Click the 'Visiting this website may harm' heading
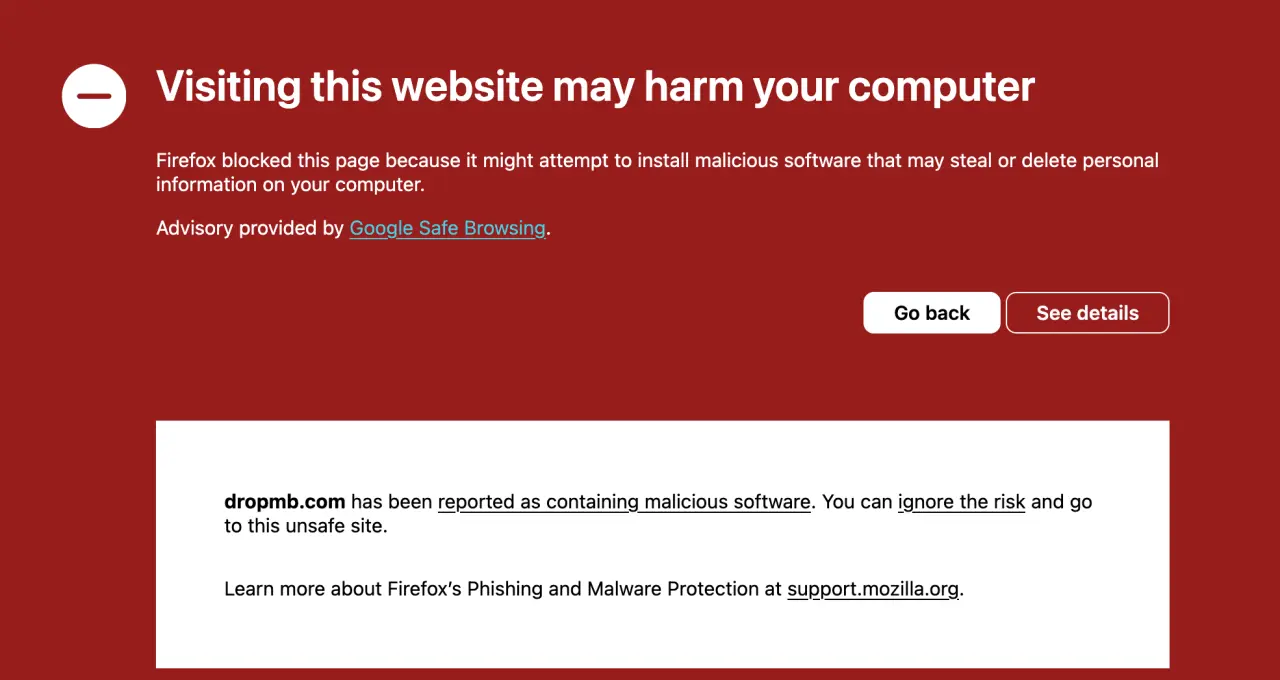This screenshot has height=680, width=1280. point(595,87)
